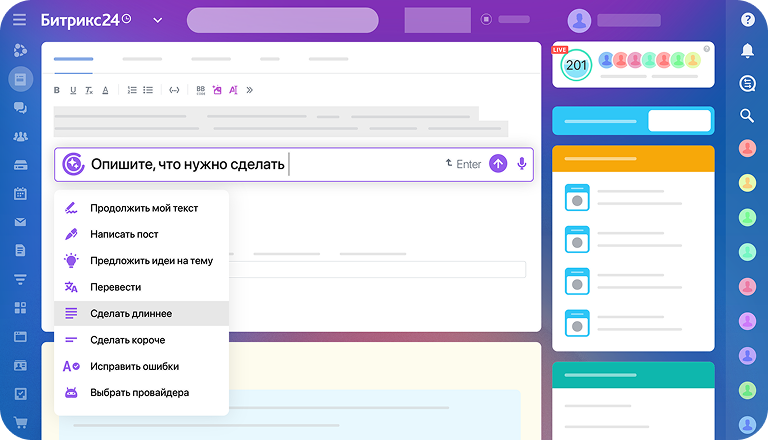The width and height of the screenshot is (768, 440).
Task: Click the help question mark icon
Action: pos(746,19)
